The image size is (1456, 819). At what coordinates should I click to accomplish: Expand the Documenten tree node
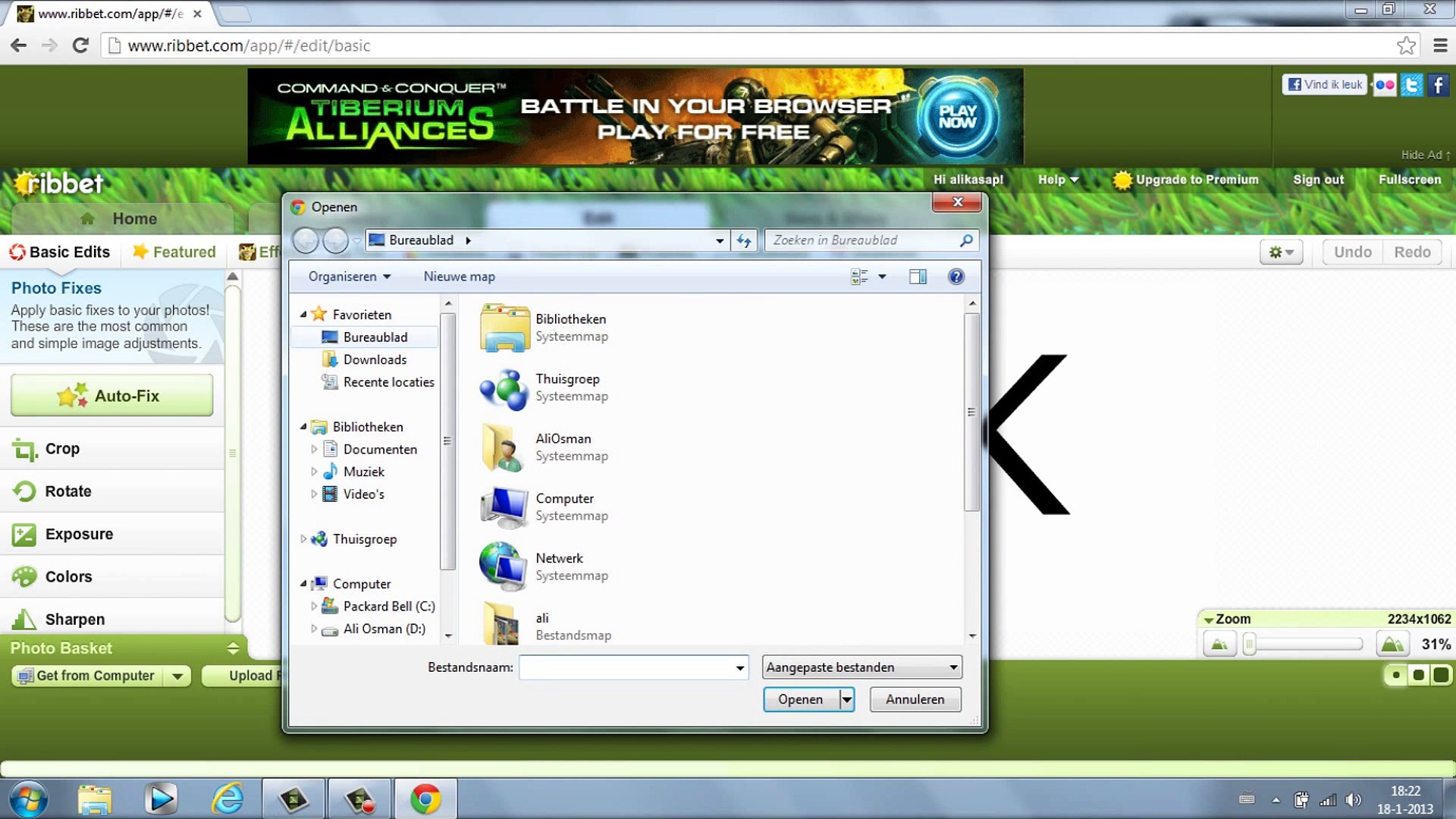pos(314,449)
